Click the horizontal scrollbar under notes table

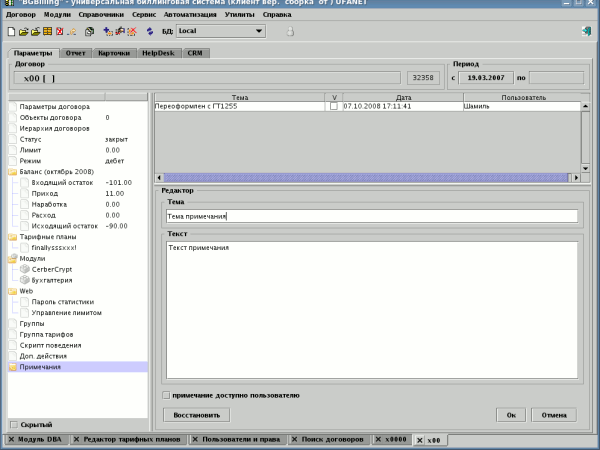coord(360,176)
